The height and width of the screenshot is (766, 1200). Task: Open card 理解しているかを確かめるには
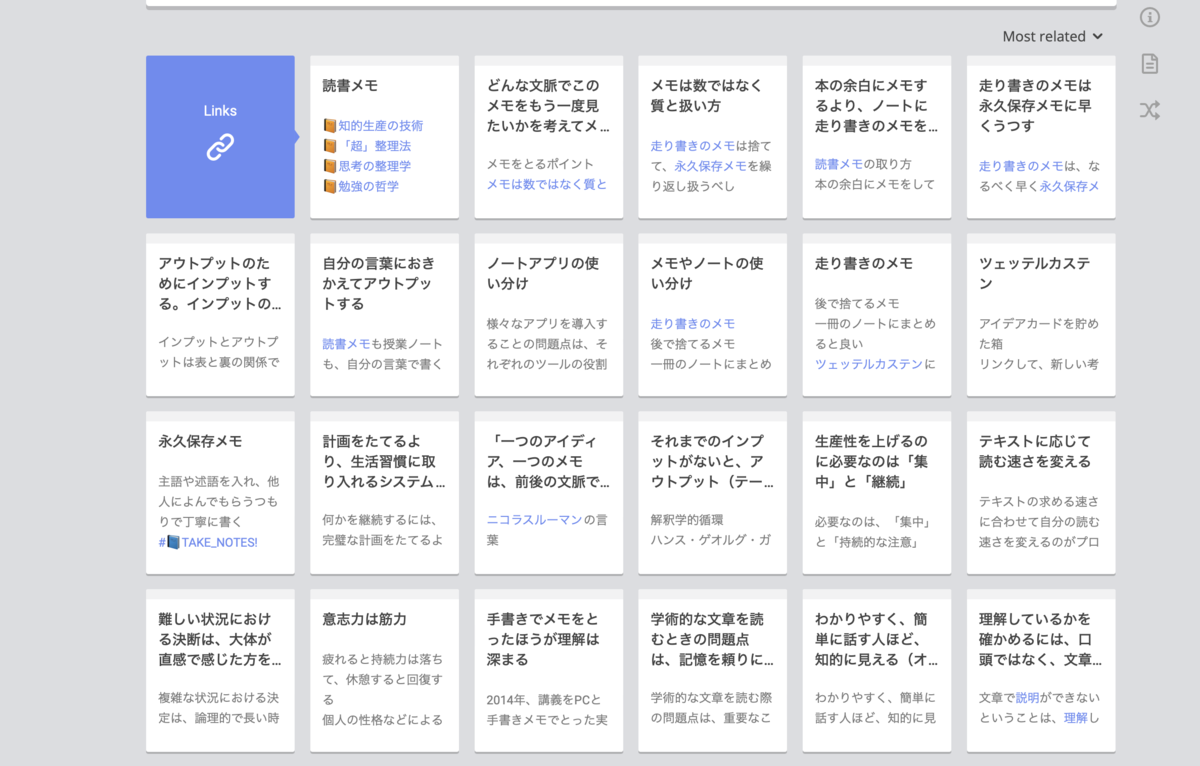pyautogui.click(x=1041, y=671)
